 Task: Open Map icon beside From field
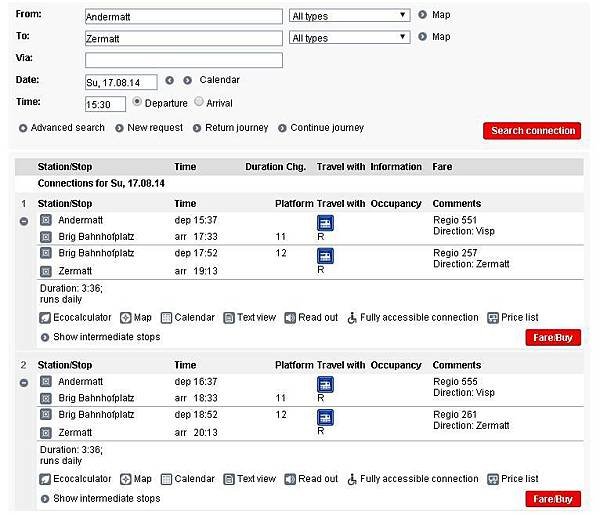pos(422,15)
